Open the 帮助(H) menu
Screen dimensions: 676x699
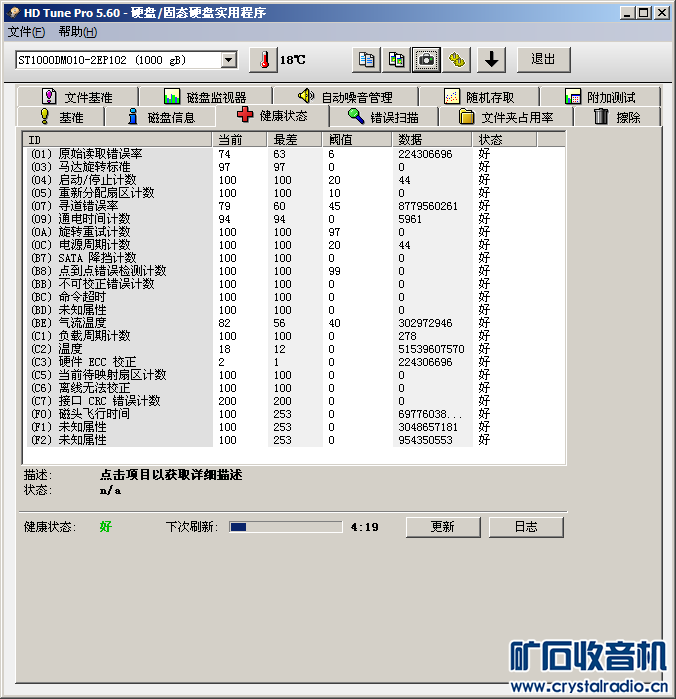click(78, 32)
